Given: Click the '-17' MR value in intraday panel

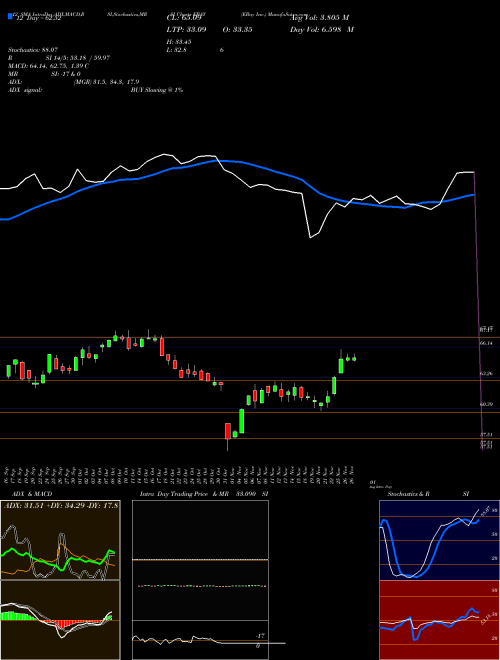Looking at the screenshot, I should point(261,636).
